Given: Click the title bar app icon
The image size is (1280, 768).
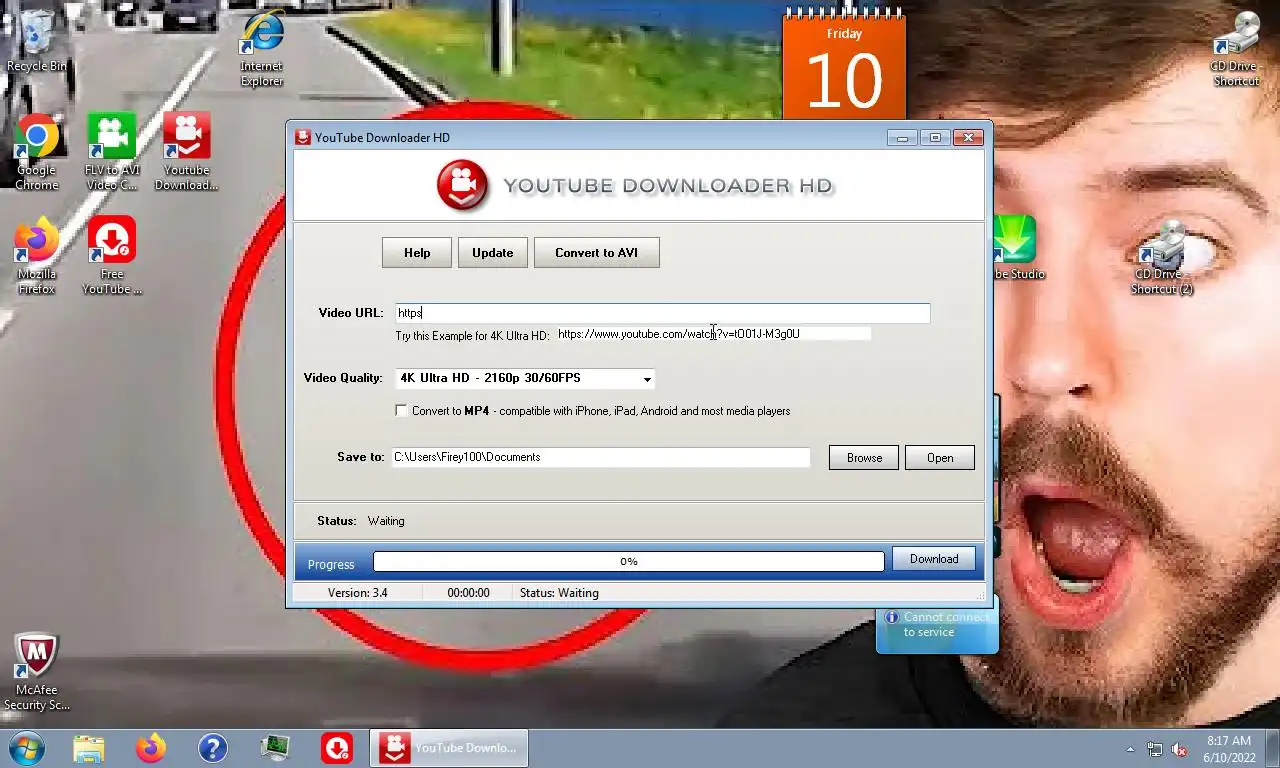Looking at the screenshot, I should [303, 137].
